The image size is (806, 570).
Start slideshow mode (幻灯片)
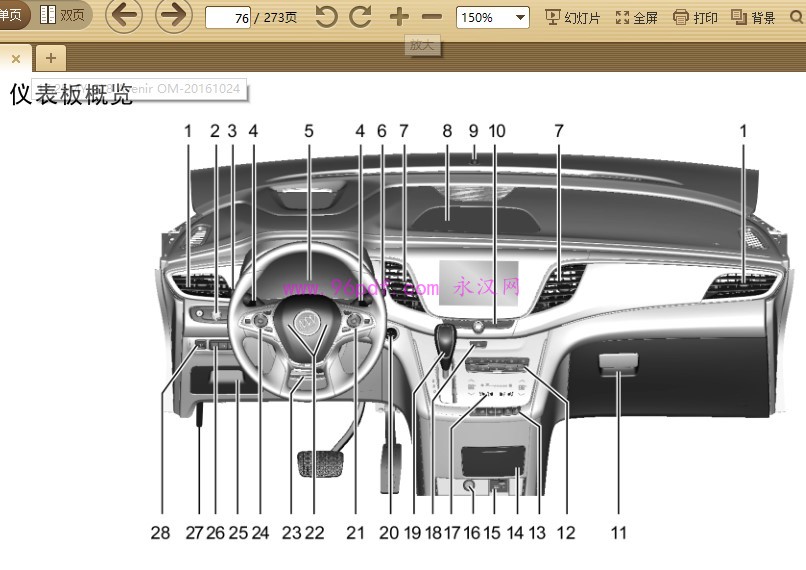coord(573,17)
